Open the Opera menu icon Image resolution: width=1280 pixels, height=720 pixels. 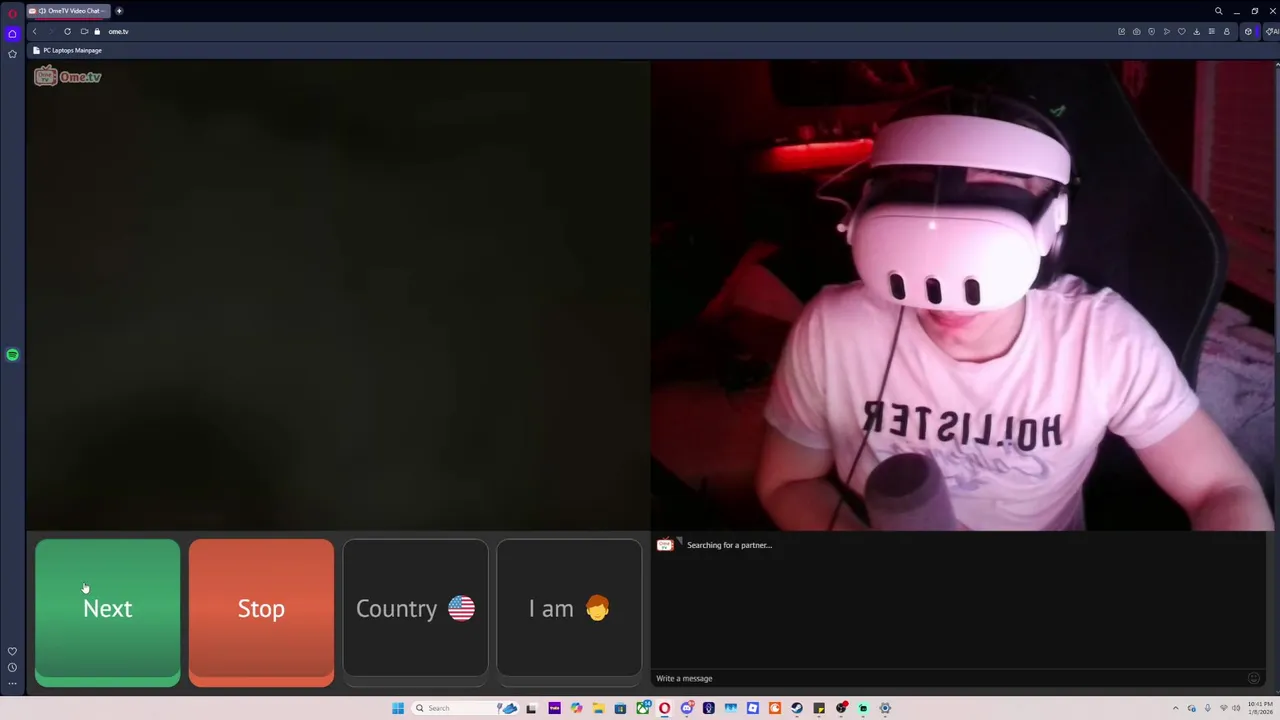[x=12, y=12]
